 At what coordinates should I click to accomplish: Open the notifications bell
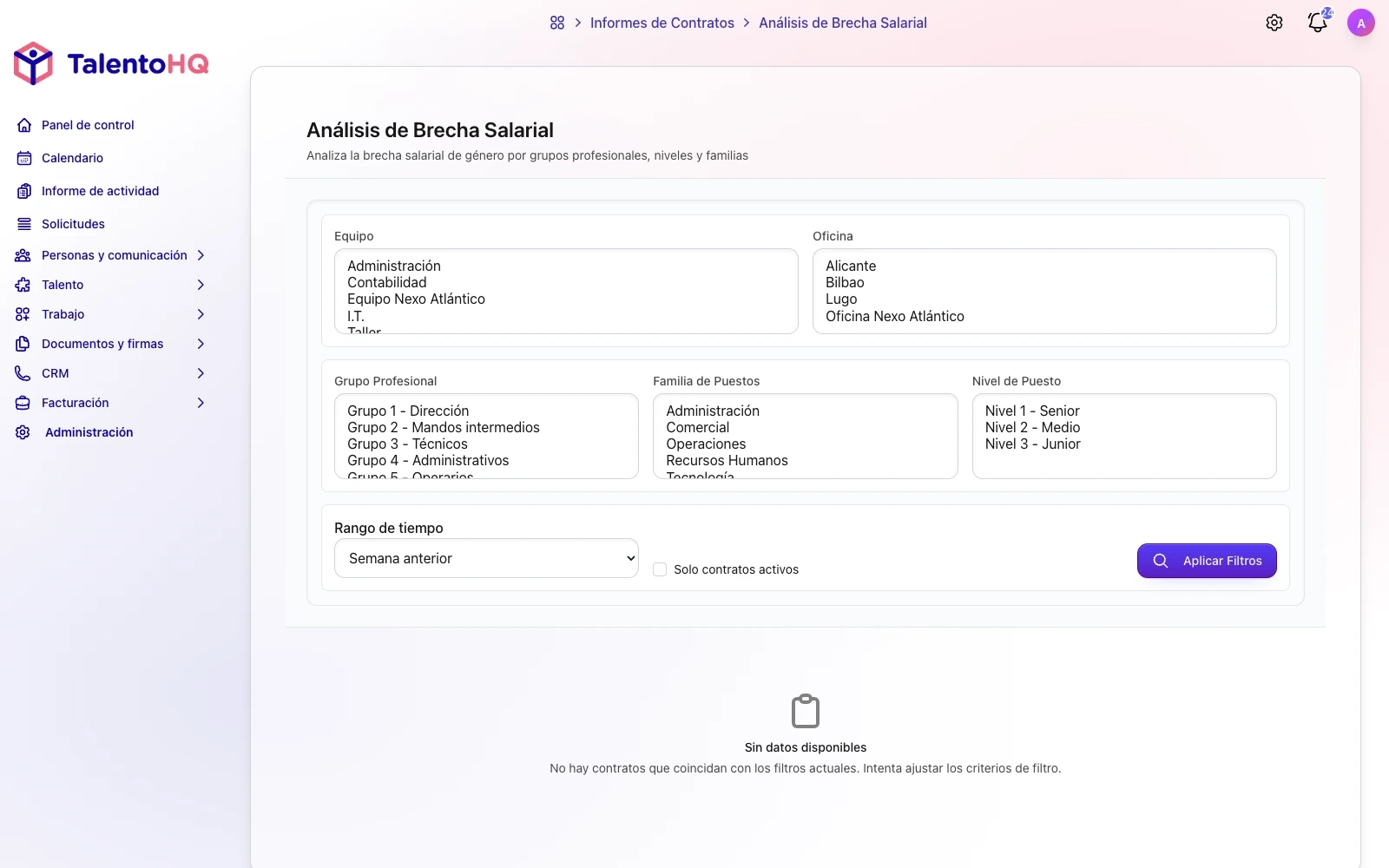coord(1318,23)
